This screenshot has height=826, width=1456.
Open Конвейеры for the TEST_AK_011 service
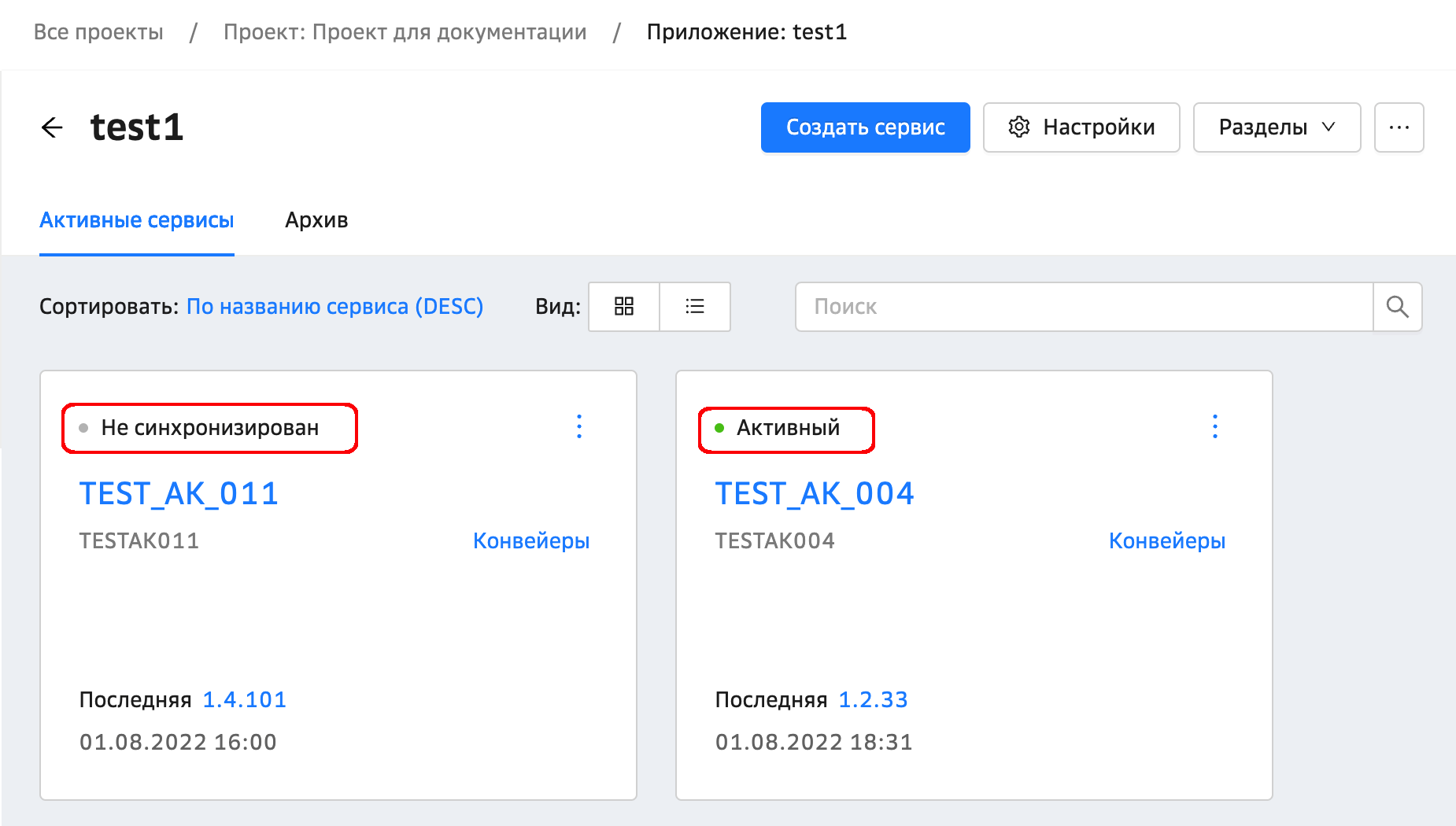[531, 541]
